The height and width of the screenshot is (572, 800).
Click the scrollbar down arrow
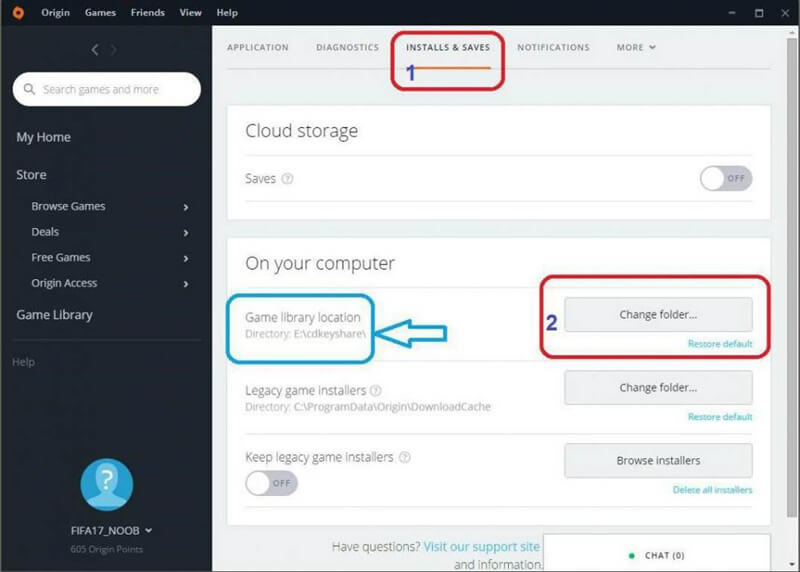[x=791, y=564]
